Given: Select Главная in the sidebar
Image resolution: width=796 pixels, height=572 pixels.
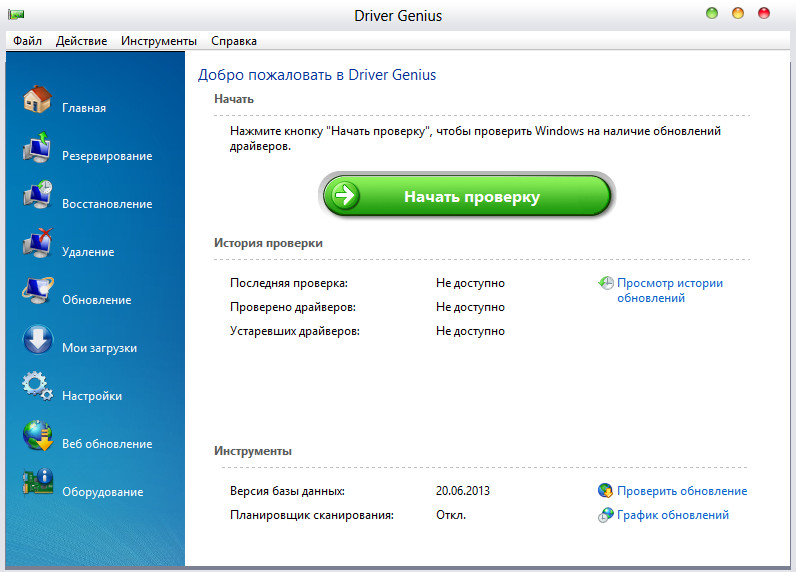Looking at the screenshot, I should (x=84, y=108).
